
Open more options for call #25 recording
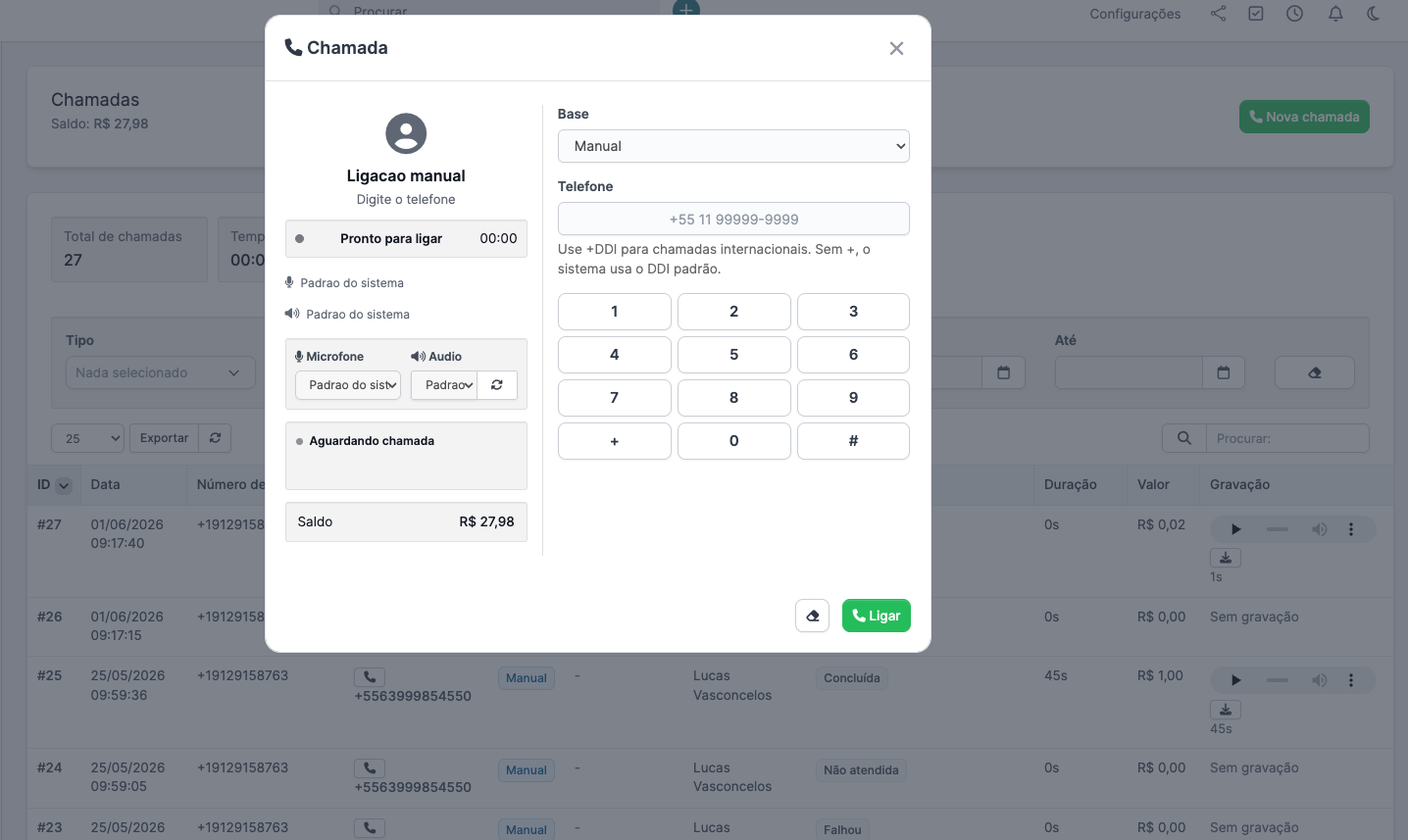click(1351, 680)
